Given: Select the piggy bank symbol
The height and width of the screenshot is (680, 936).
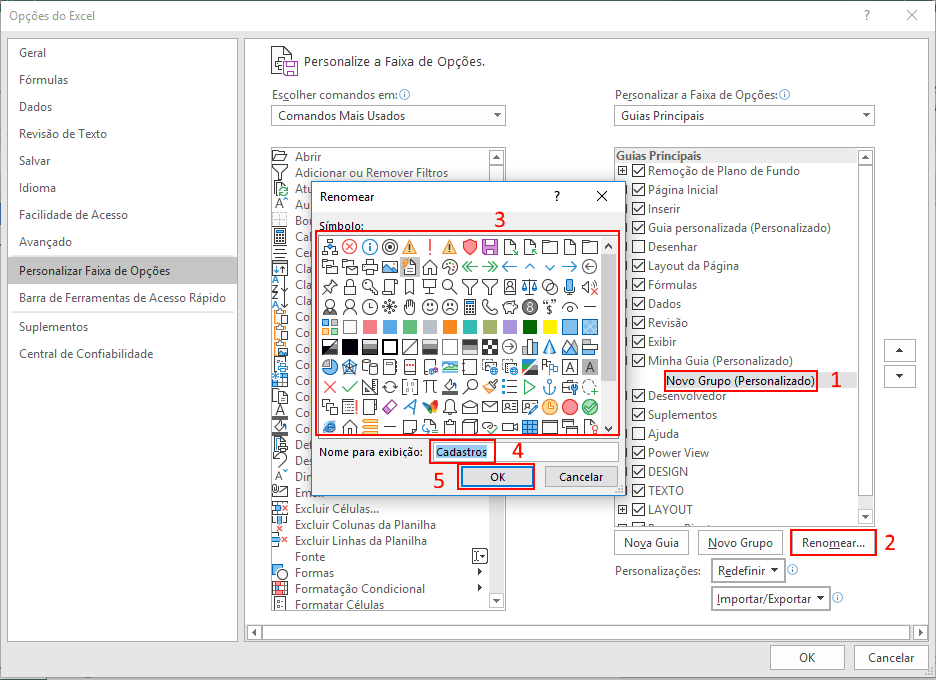Looking at the screenshot, I should pyautogui.click(x=508, y=306).
